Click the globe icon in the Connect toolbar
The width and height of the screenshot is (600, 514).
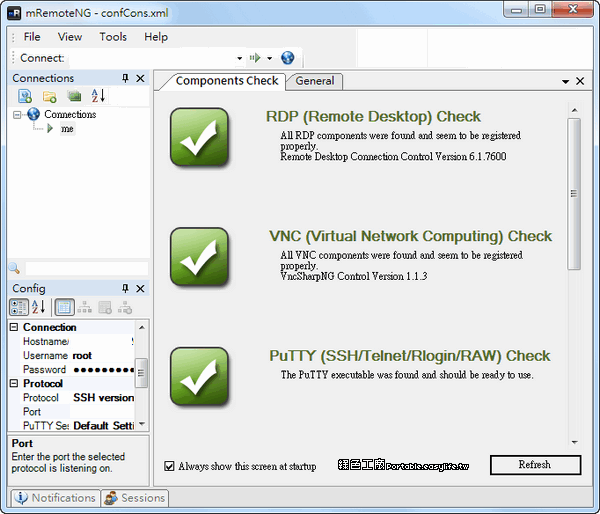coord(287,58)
